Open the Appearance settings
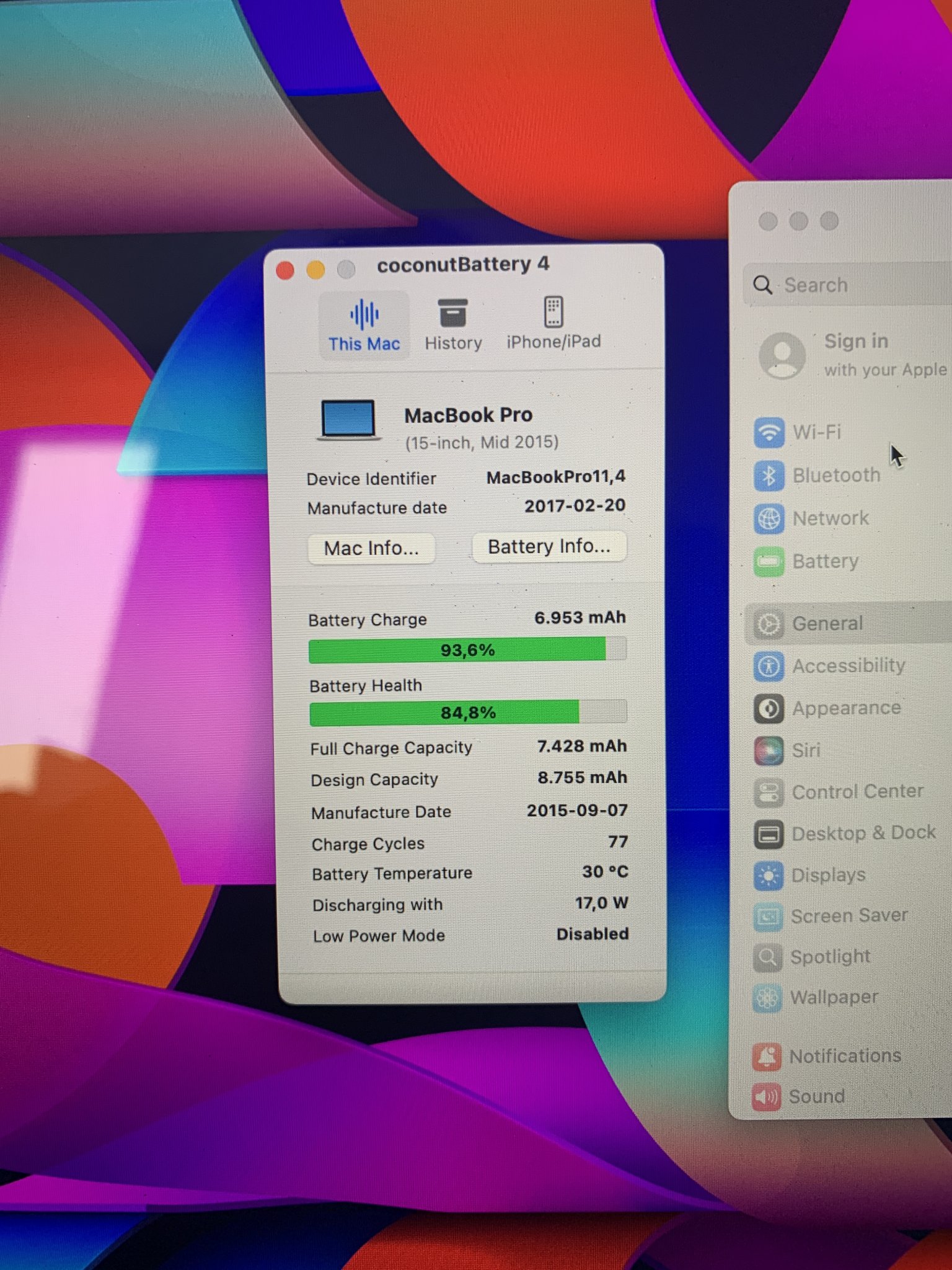This screenshot has height=1270, width=952. click(x=845, y=708)
